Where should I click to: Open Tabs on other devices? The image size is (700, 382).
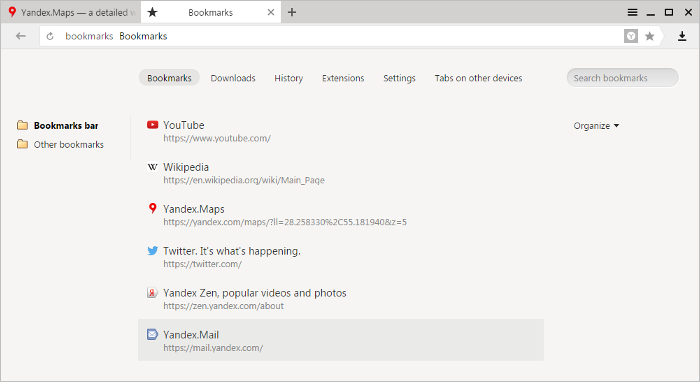coord(478,78)
